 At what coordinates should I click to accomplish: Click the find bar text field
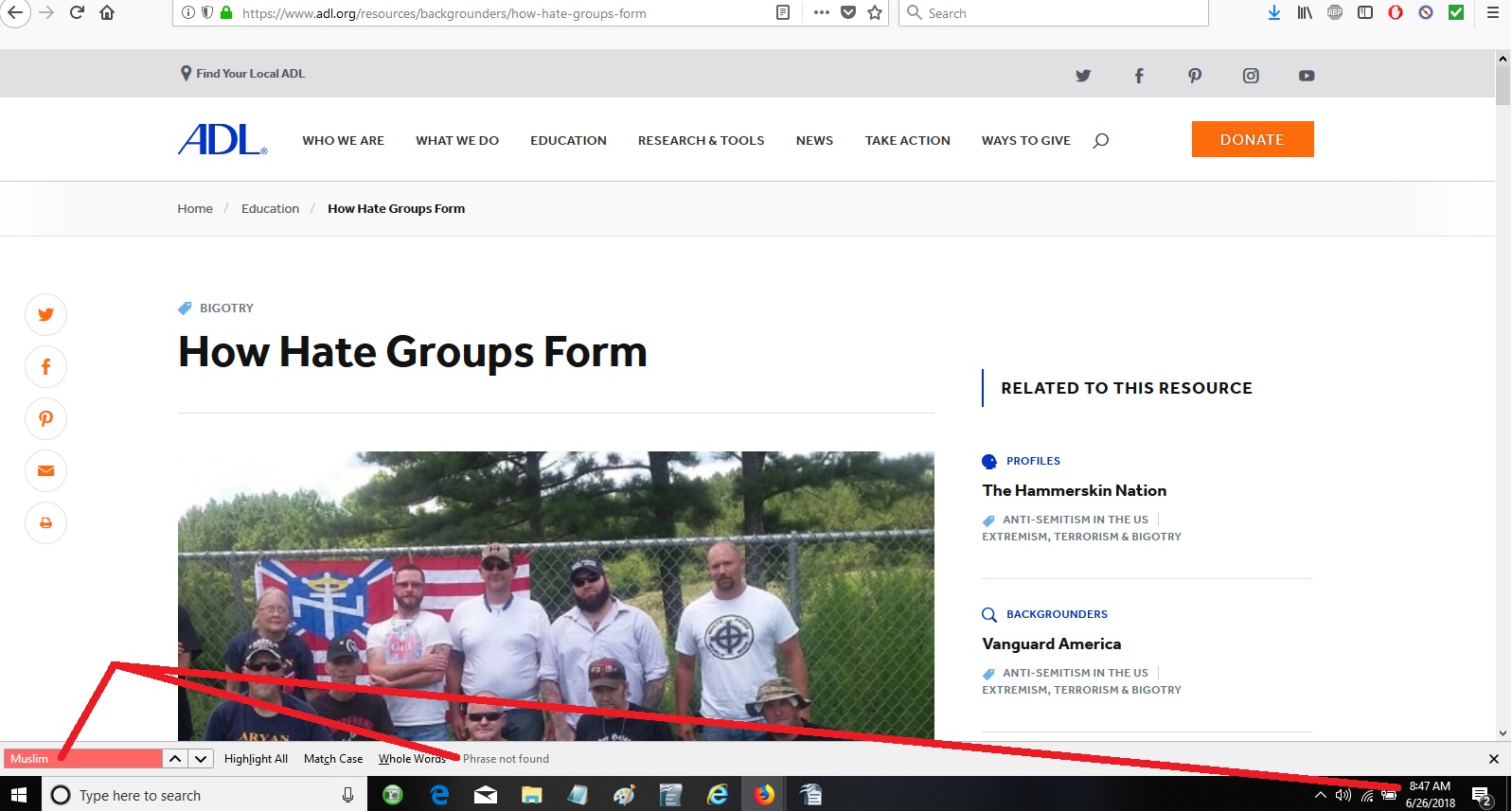click(x=83, y=758)
